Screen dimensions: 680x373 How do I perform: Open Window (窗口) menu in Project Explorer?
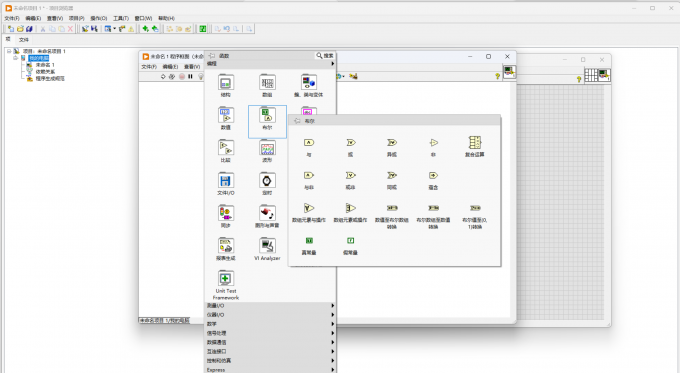pyautogui.click(x=143, y=18)
